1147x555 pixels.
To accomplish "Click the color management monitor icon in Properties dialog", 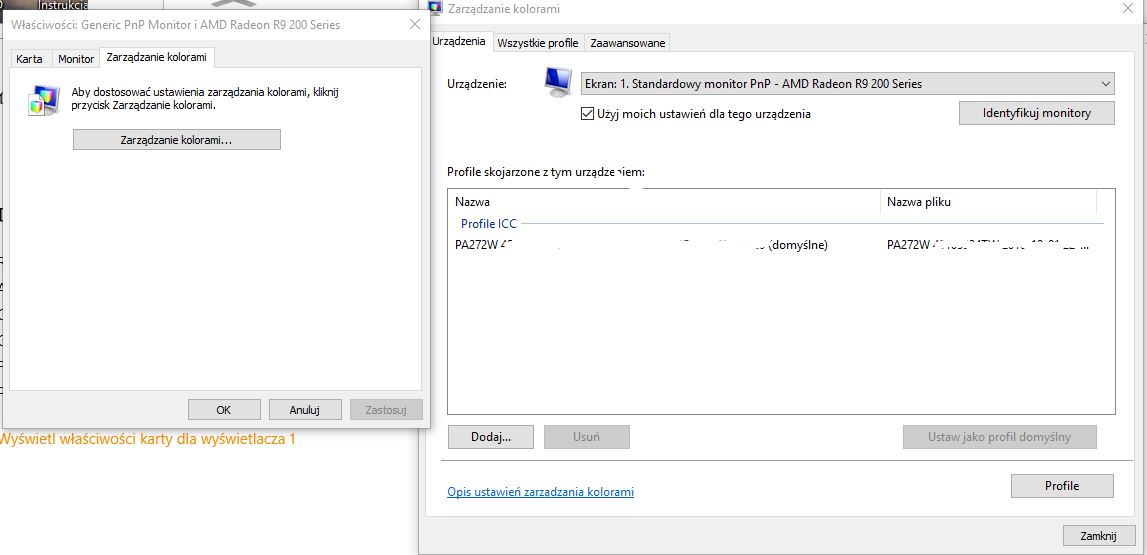I will click(43, 100).
